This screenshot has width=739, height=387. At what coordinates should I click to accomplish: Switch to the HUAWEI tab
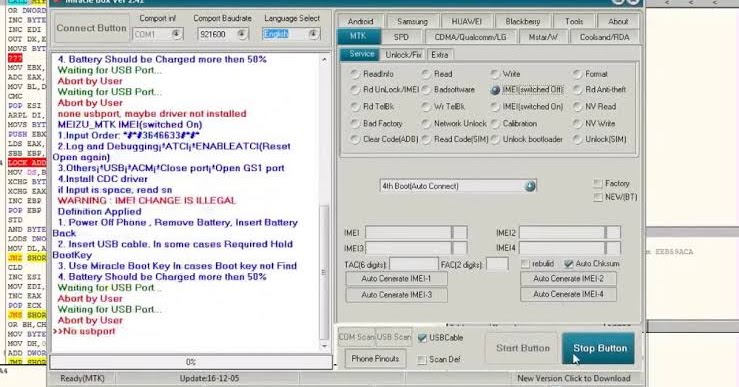pos(467,22)
